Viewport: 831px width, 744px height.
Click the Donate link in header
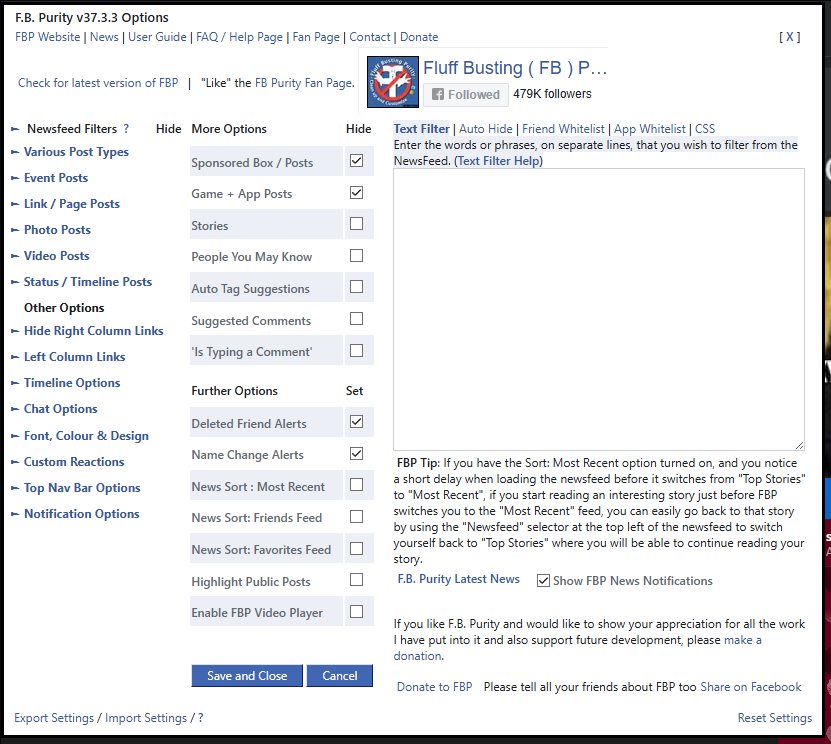(419, 37)
